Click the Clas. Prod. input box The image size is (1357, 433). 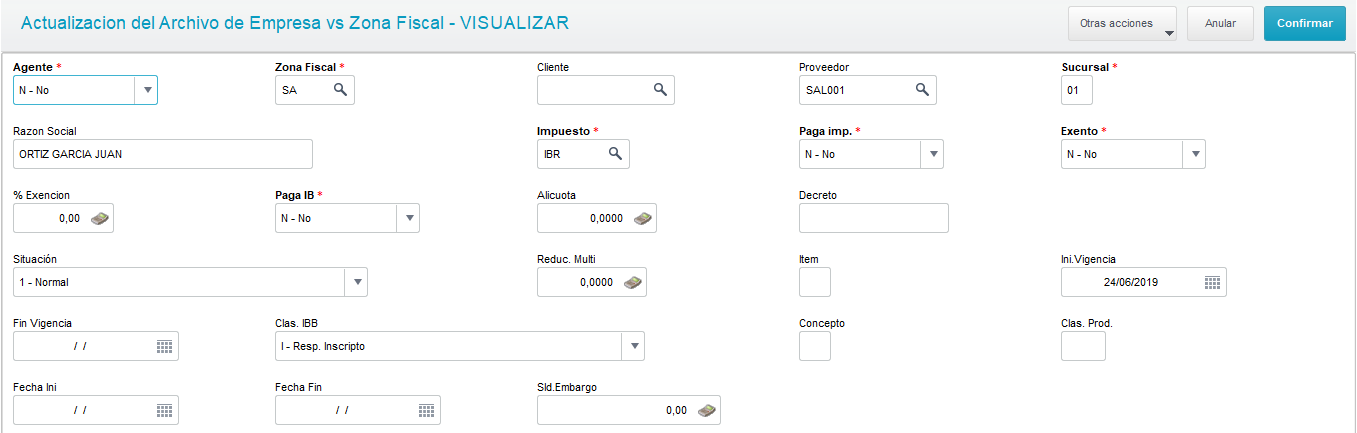click(x=1083, y=346)
